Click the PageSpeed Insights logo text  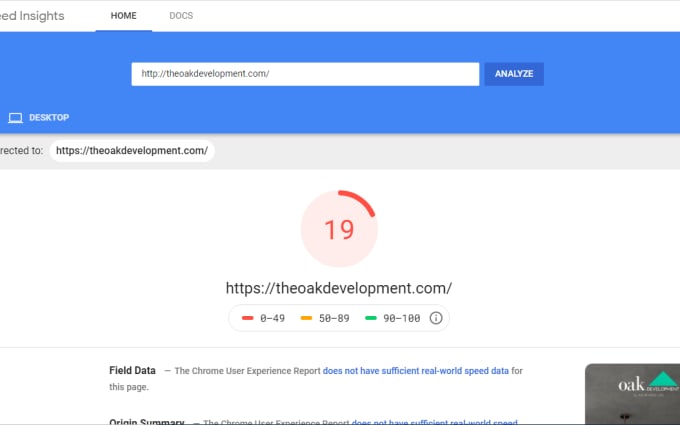[32, 16]
